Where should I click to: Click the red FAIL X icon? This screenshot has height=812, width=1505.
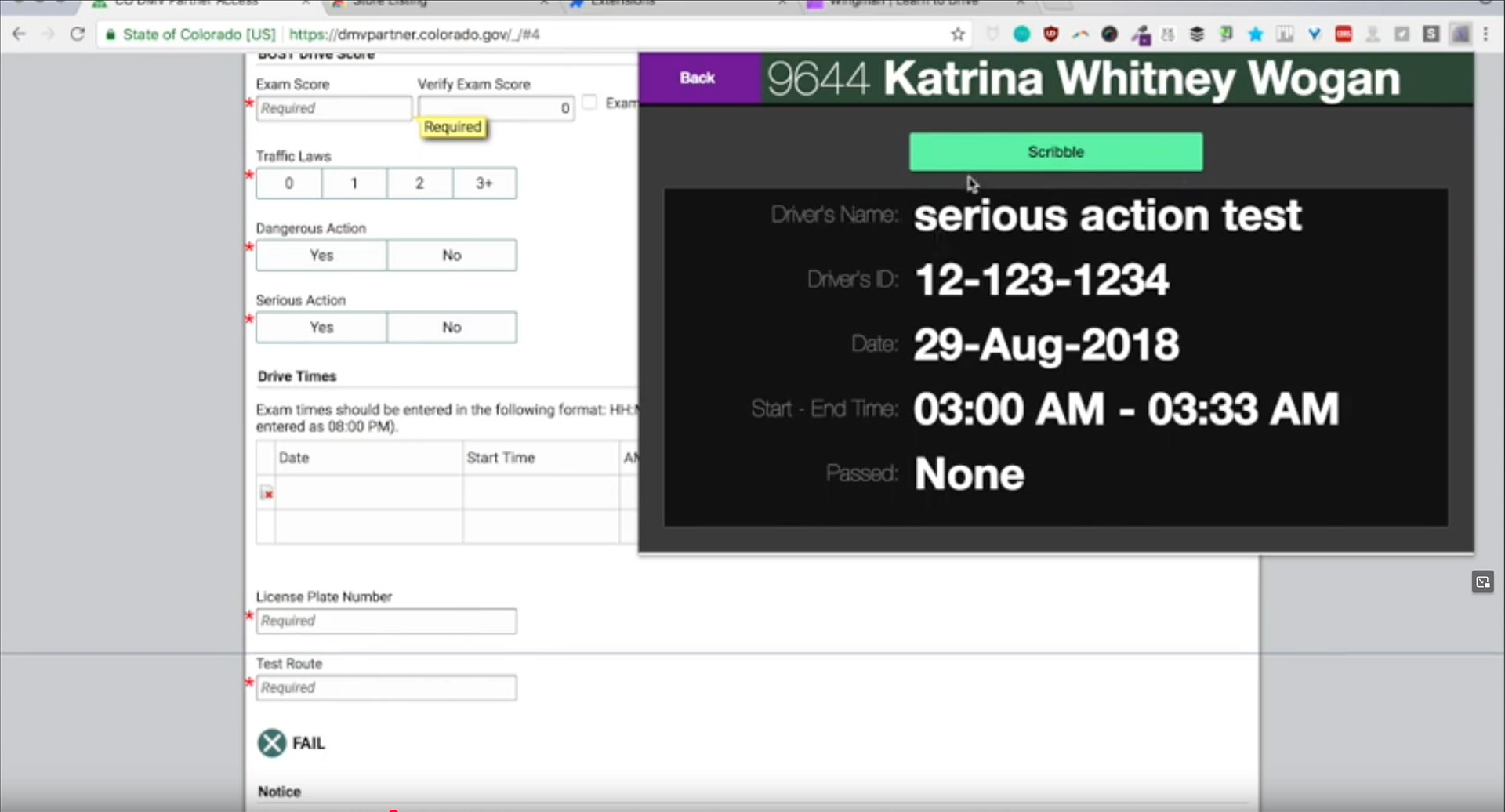pyautogui.click(x=272, y=743)
